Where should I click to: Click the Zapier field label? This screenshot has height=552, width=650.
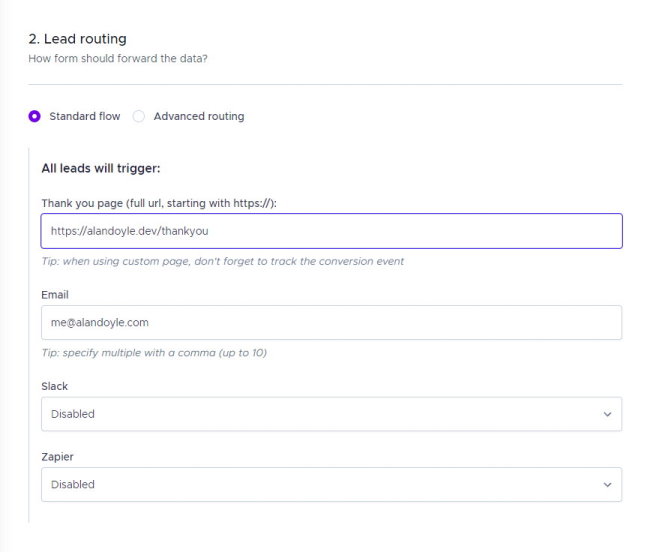tap(57, 457)
